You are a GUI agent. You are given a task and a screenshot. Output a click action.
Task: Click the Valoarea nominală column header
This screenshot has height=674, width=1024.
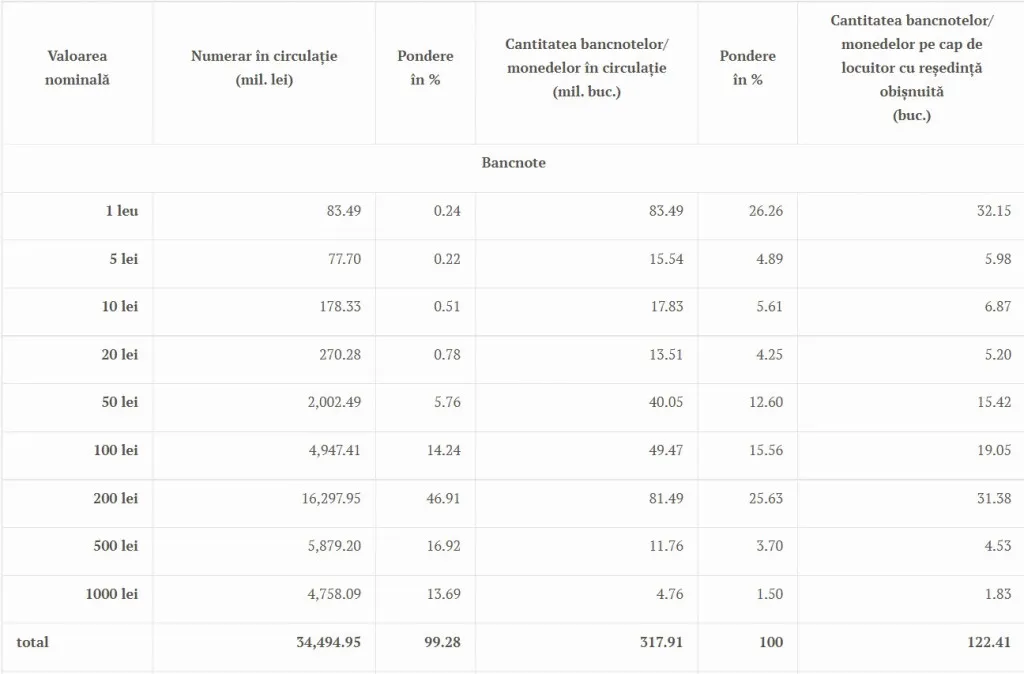point(77,68)
